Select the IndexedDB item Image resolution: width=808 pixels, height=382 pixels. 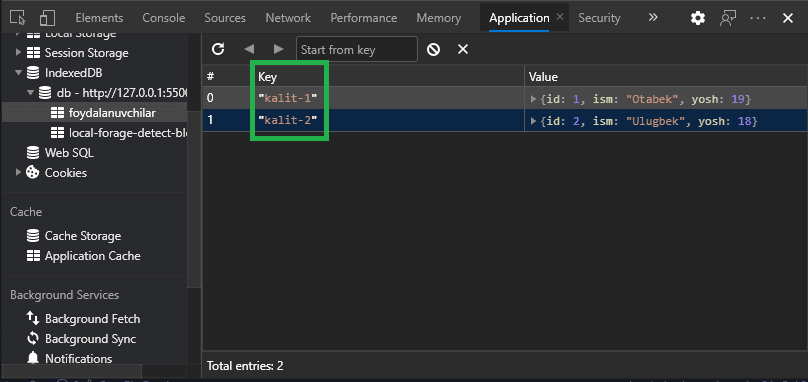73,73
